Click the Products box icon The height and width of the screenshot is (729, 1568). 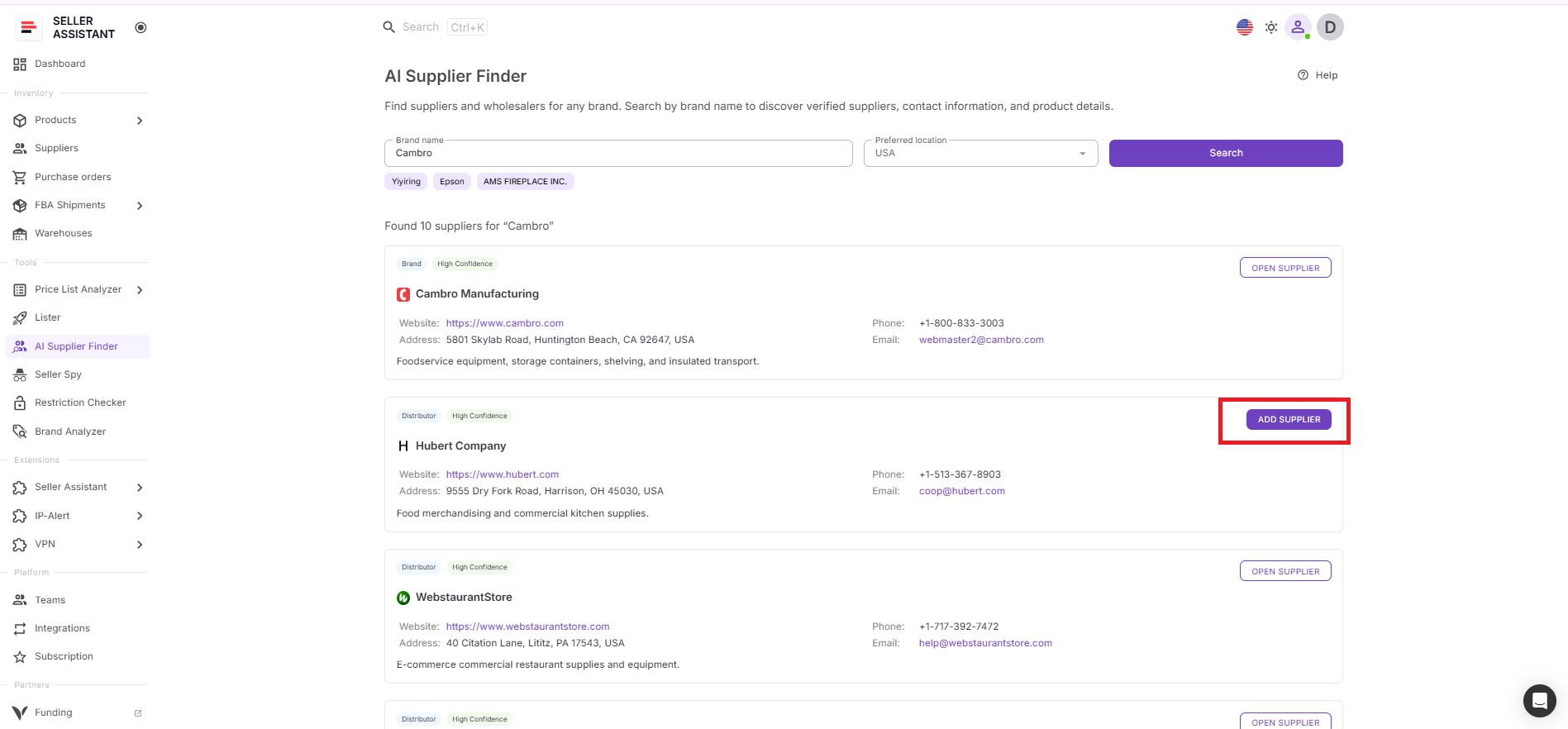click(x=20, y=121)
